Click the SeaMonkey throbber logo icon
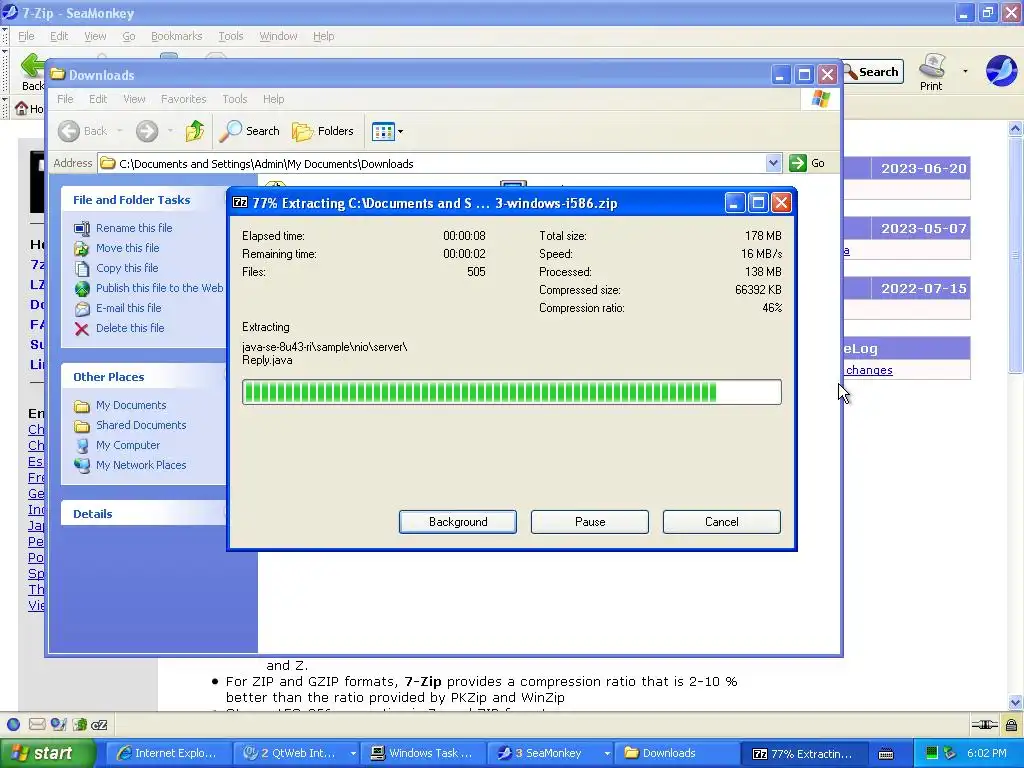 tap(1001, 71)
